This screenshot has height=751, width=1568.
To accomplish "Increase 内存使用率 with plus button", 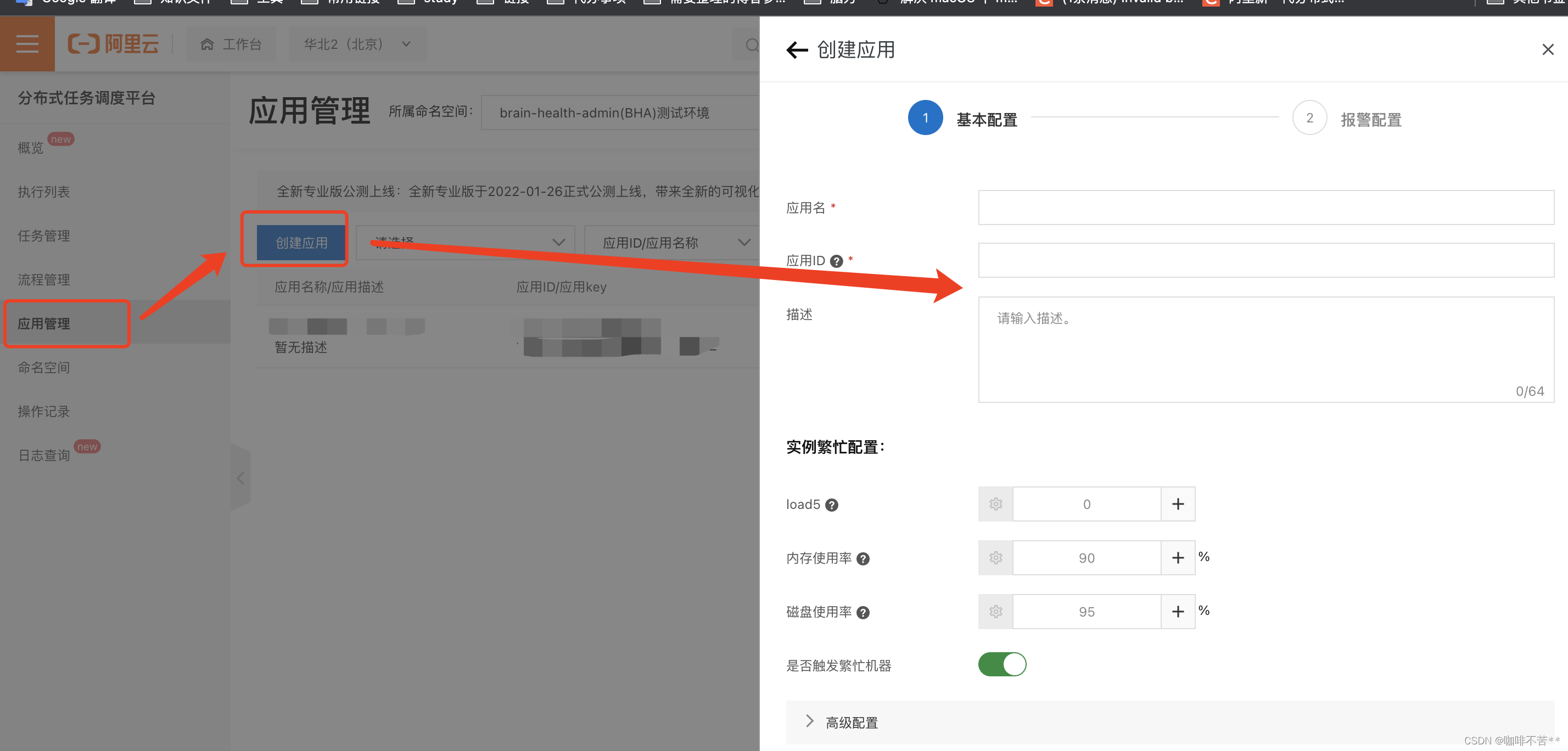I will pyautogui.click(x=1178, y=557).
